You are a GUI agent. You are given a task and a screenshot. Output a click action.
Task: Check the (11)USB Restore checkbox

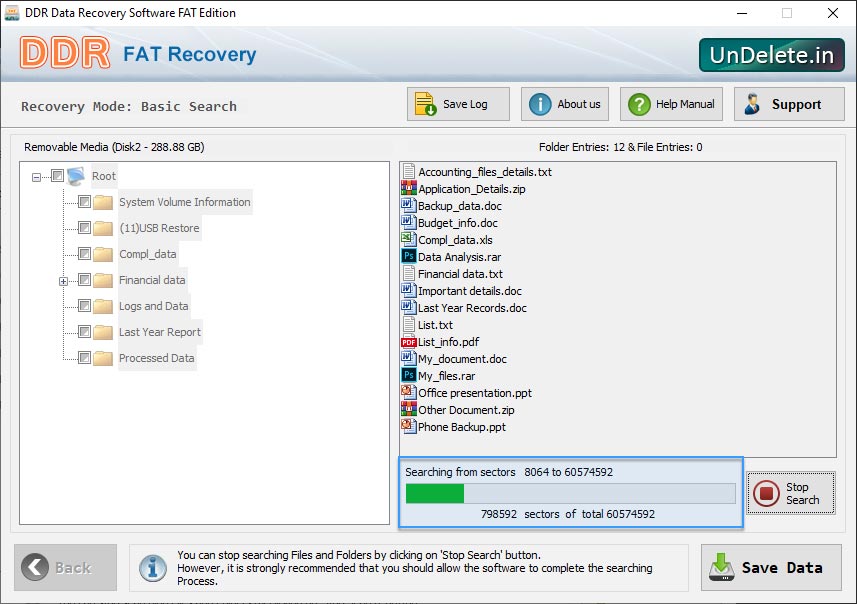(84, 227)
